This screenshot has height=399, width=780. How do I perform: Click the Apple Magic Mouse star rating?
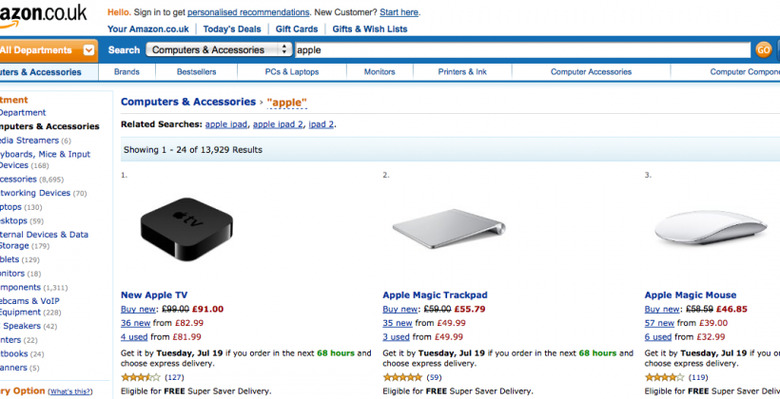tap(665, 377)
